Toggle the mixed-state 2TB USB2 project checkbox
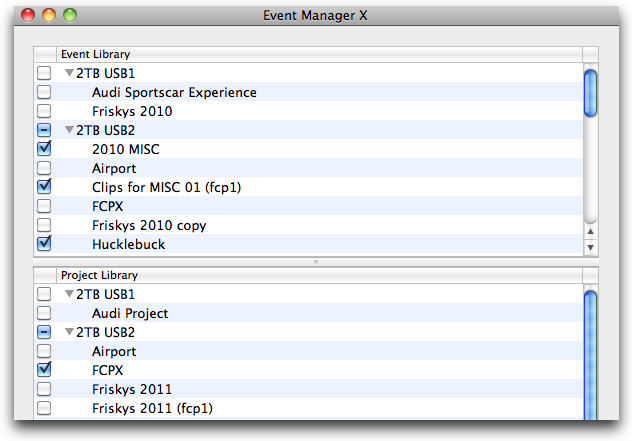This screenshot has height=441, width=632. click(x=44, y=332)
